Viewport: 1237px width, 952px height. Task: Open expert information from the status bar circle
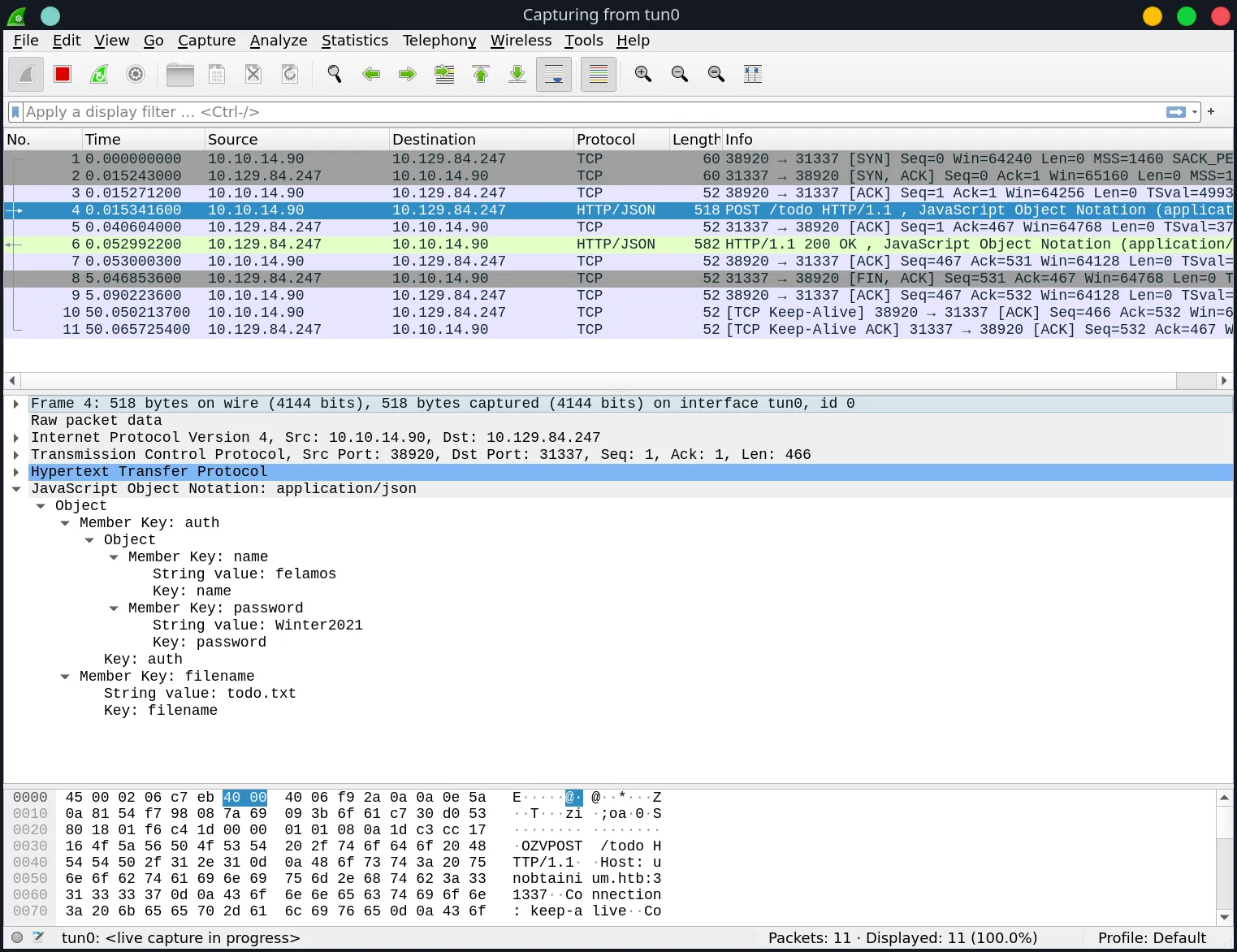pos(17,937)
